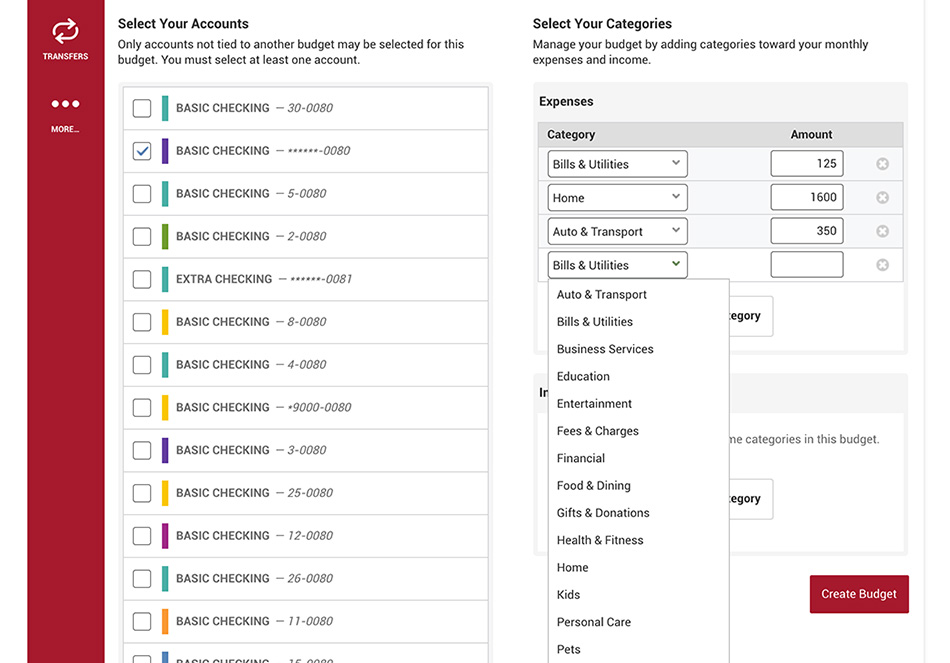Click the Create Budget button
950x663 pixels.
coord(859,594)
